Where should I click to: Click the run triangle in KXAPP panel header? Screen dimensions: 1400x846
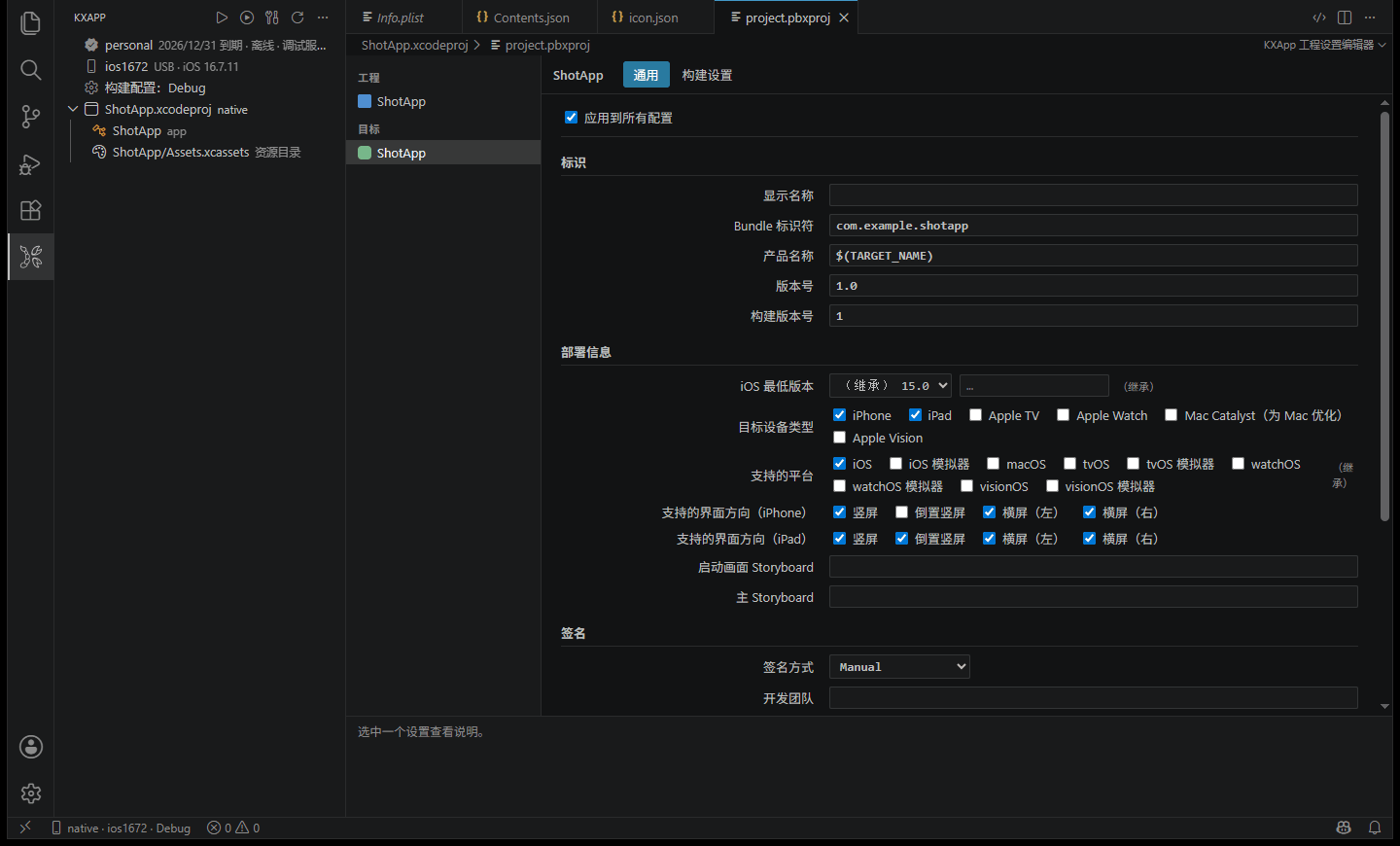(222, 18)
